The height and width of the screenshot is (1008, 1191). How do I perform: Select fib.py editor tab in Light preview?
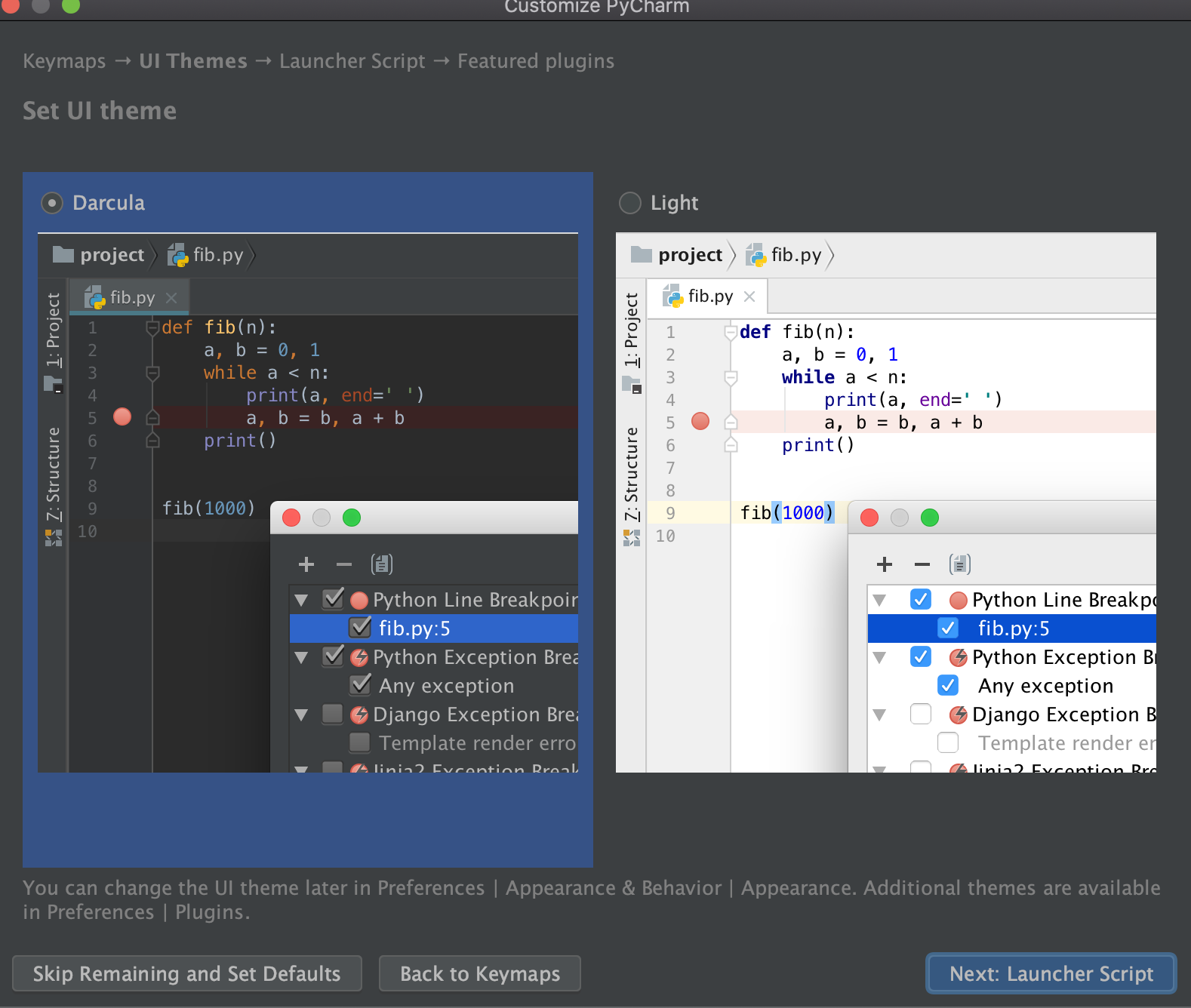707,297
